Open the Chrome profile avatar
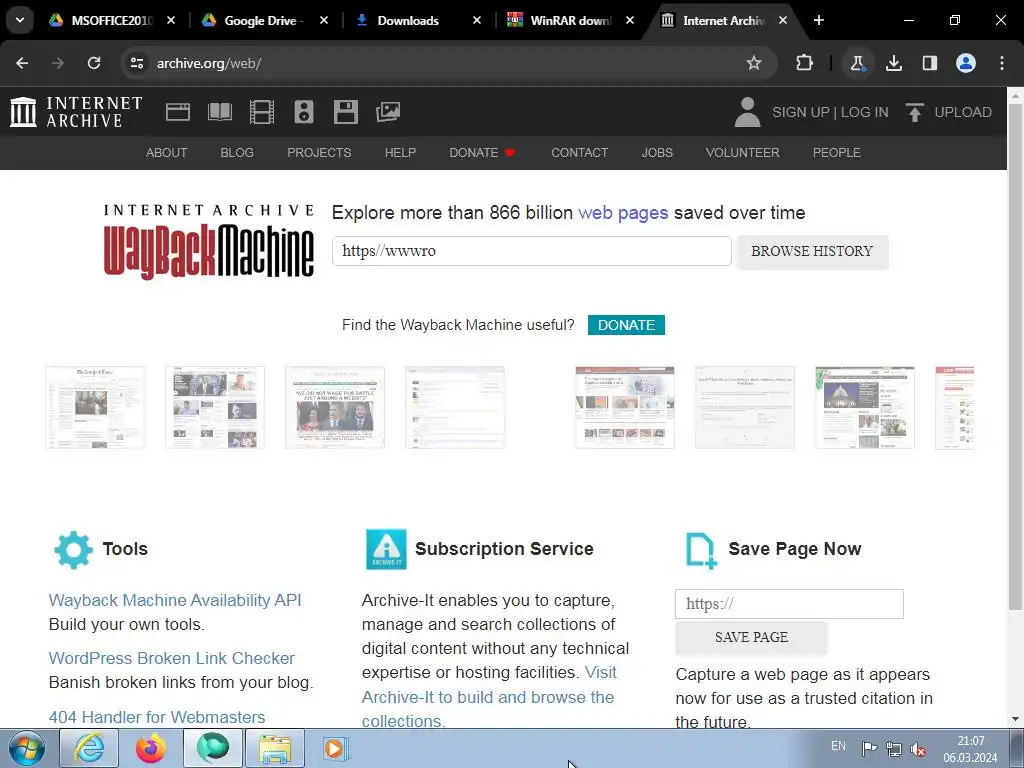This screenshot has width=1024, height=768. tap(966, 63)
